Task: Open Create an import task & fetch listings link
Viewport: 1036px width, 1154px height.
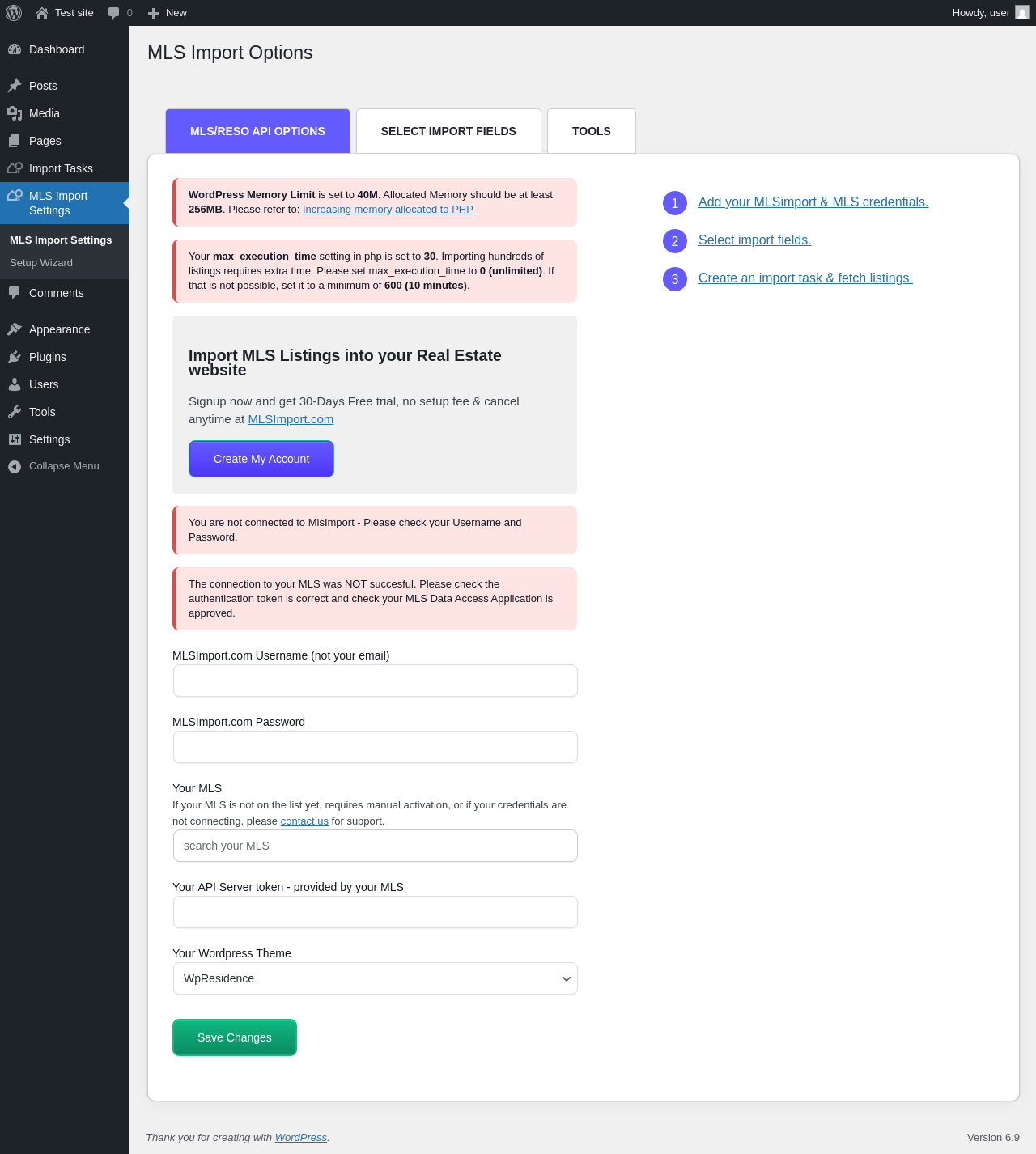Action: click(x=805, y=278)
